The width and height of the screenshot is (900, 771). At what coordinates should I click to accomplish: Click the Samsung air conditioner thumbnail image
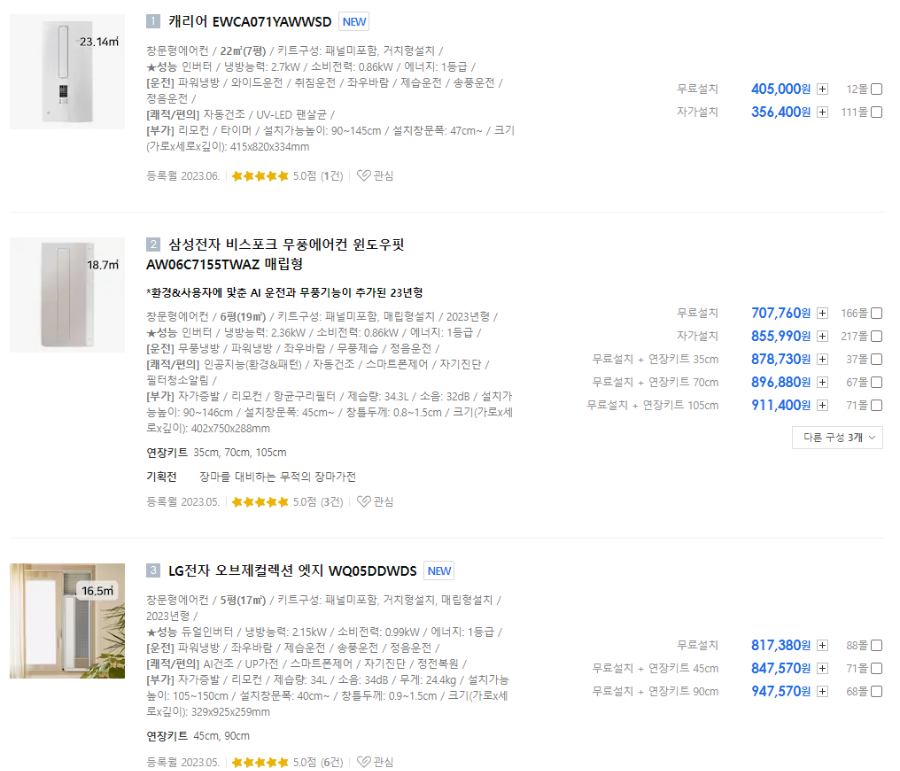[x=66, y=293]
